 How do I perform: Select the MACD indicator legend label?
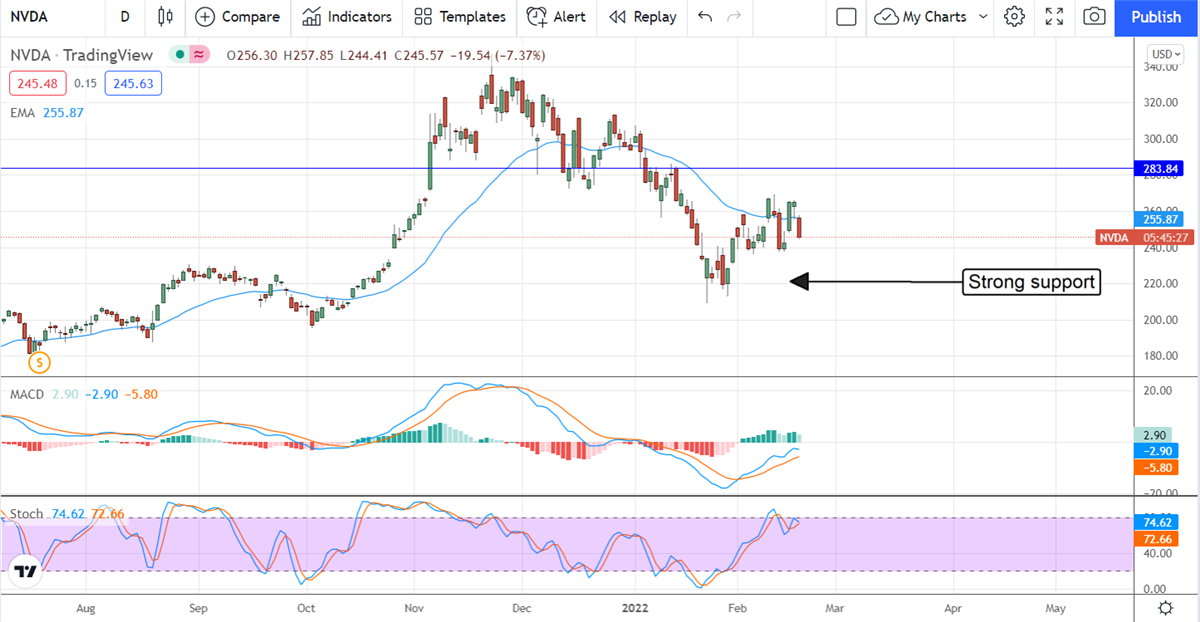[x=27, y=394]
